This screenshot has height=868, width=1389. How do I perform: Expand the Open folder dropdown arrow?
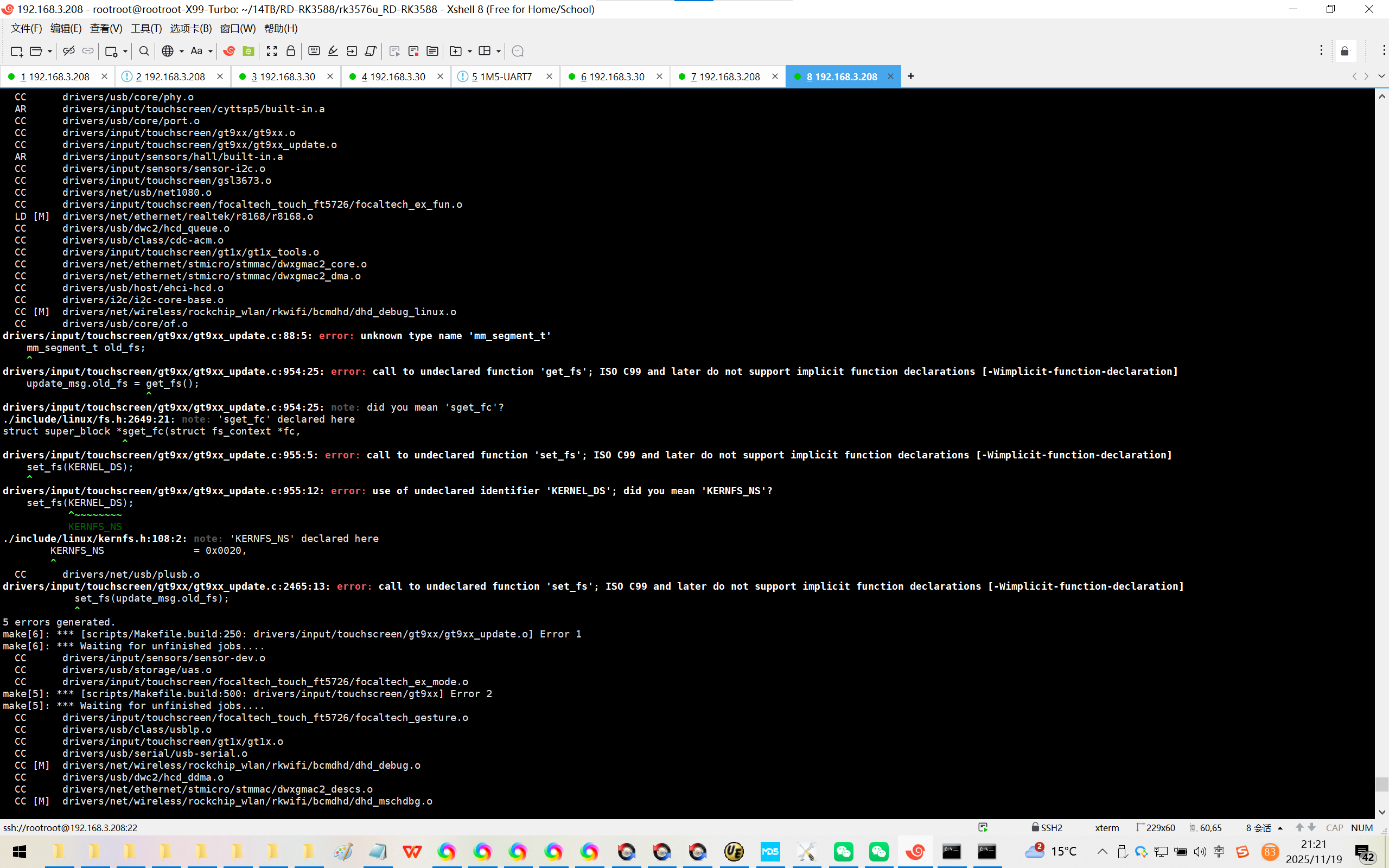(x=50, y=51)
